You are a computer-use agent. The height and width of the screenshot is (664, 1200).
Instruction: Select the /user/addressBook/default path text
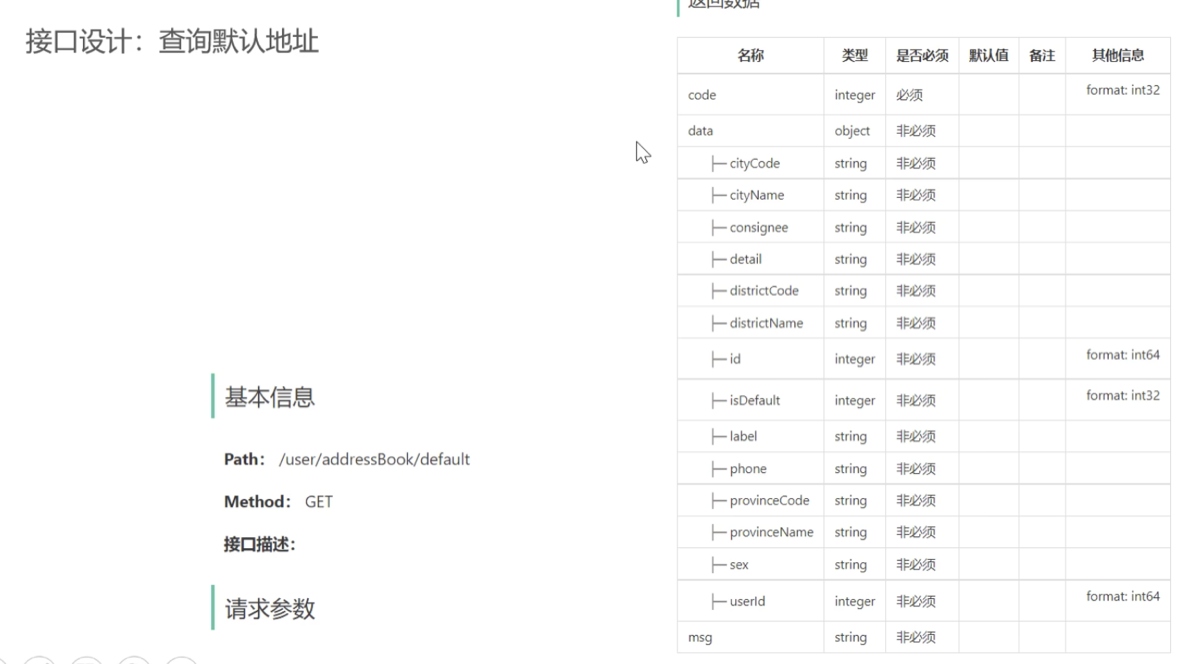coord(374,459)
